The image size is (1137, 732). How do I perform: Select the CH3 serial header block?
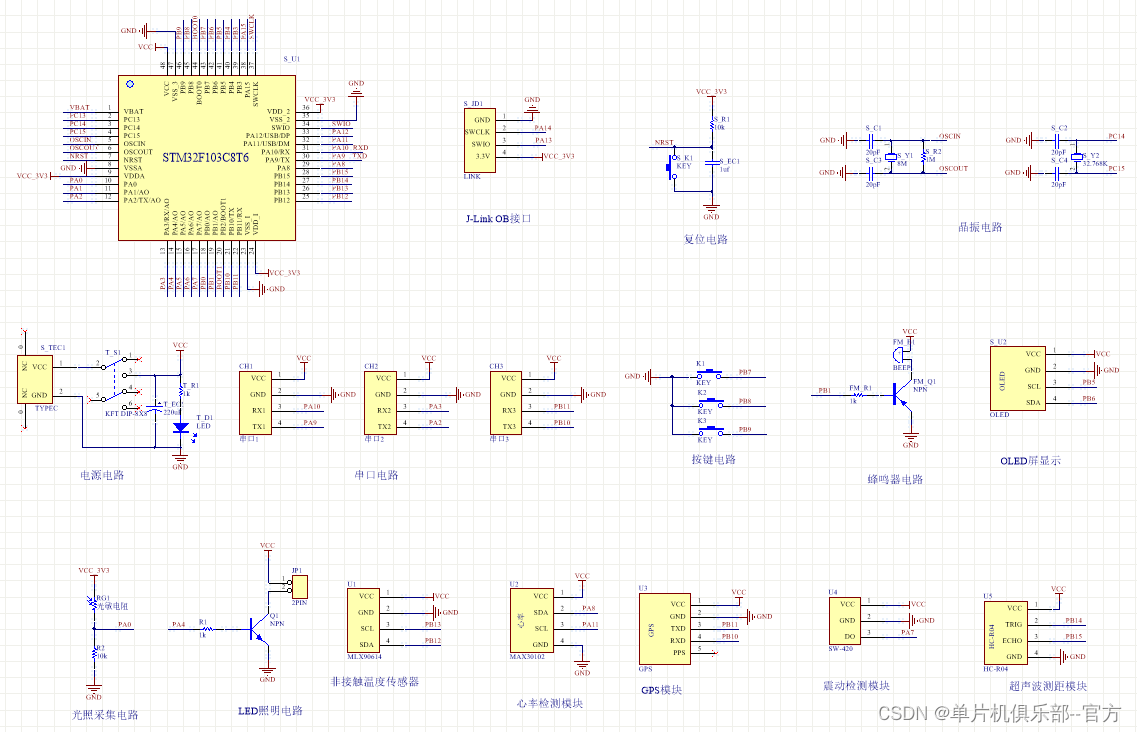[506, 403]
